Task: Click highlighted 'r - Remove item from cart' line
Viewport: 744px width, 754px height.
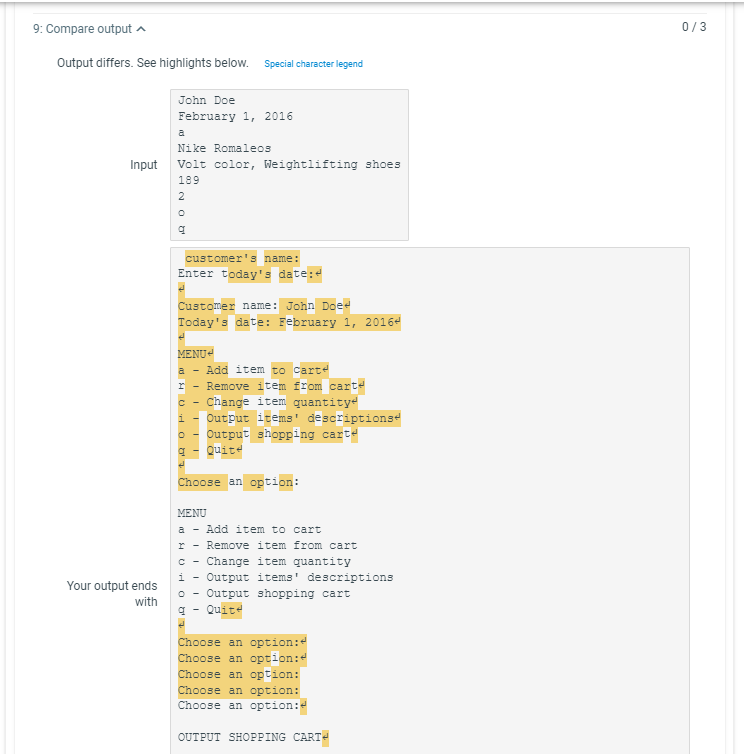Action: pos(271,386)
